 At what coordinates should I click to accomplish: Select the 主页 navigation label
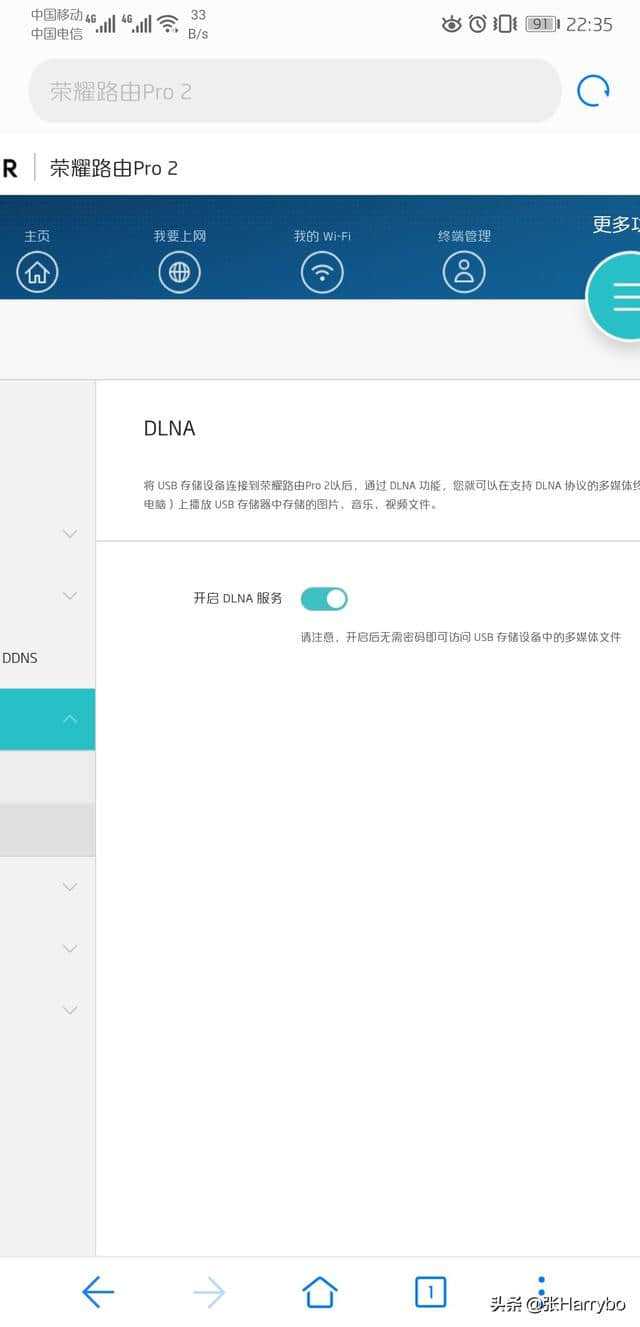click(37, 236)
